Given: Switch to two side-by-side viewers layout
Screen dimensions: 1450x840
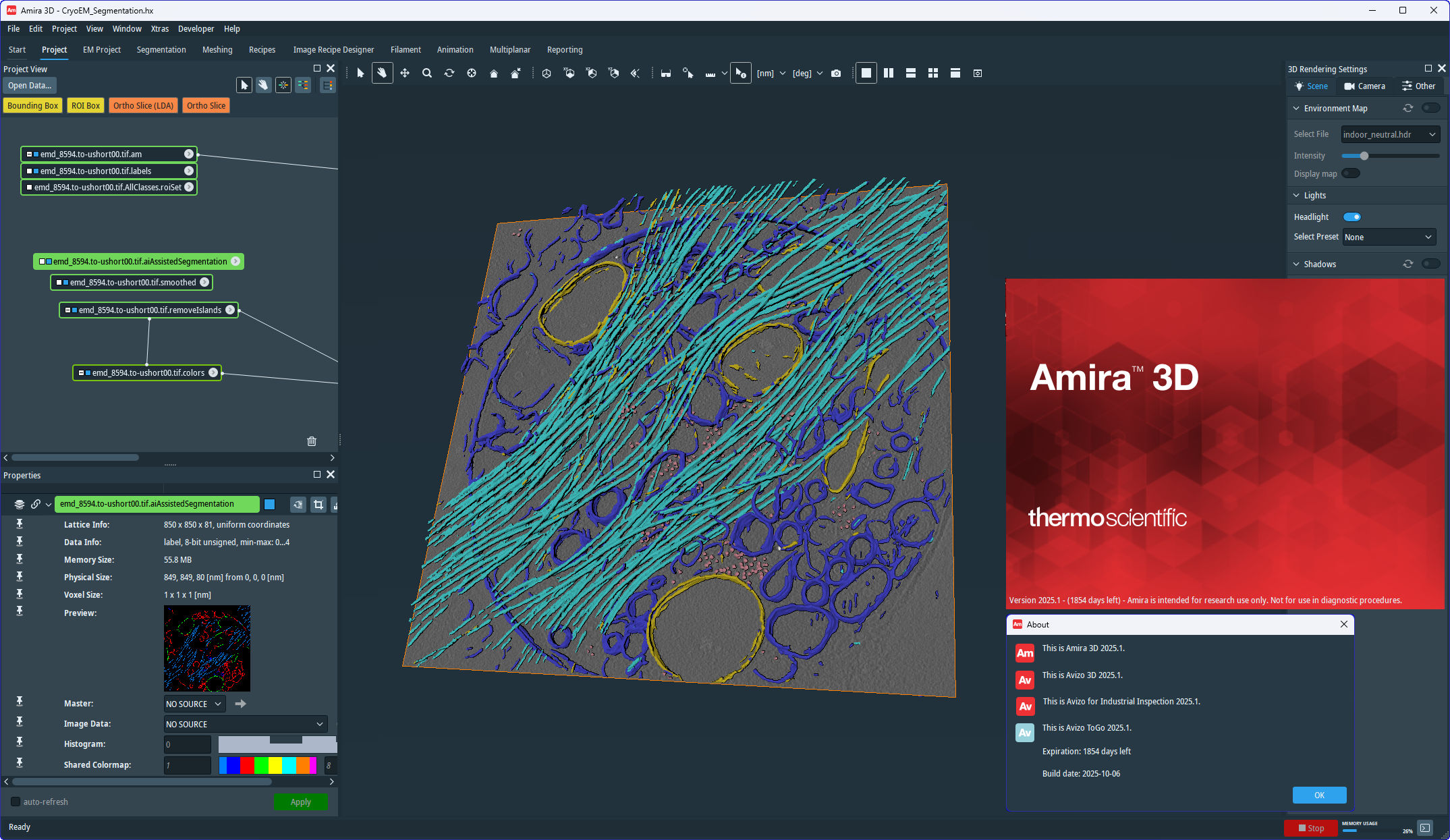Looking at the screenshot, I should click(x=889, y=73).
